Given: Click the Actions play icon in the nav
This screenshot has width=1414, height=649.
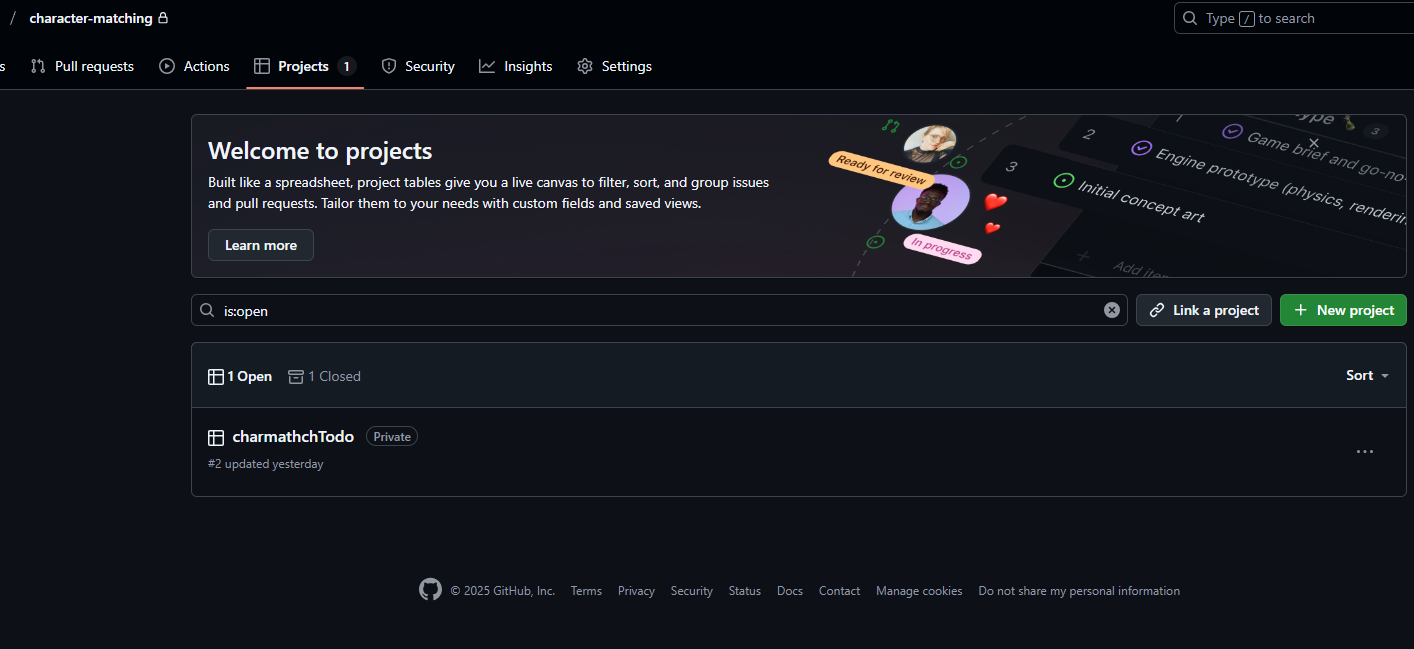Looking at the screenshot, I should pyautogui.click(x=167, y=66).
